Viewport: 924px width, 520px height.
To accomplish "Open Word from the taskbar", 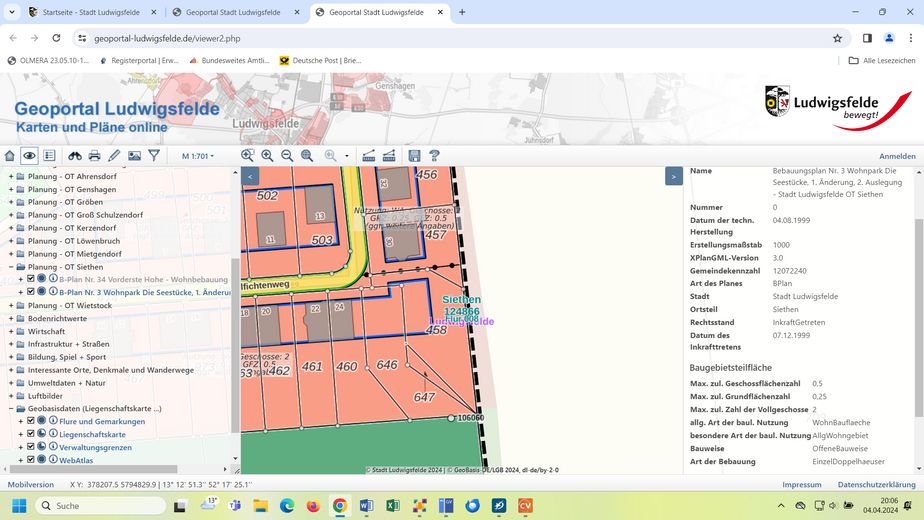I will 366,506.
